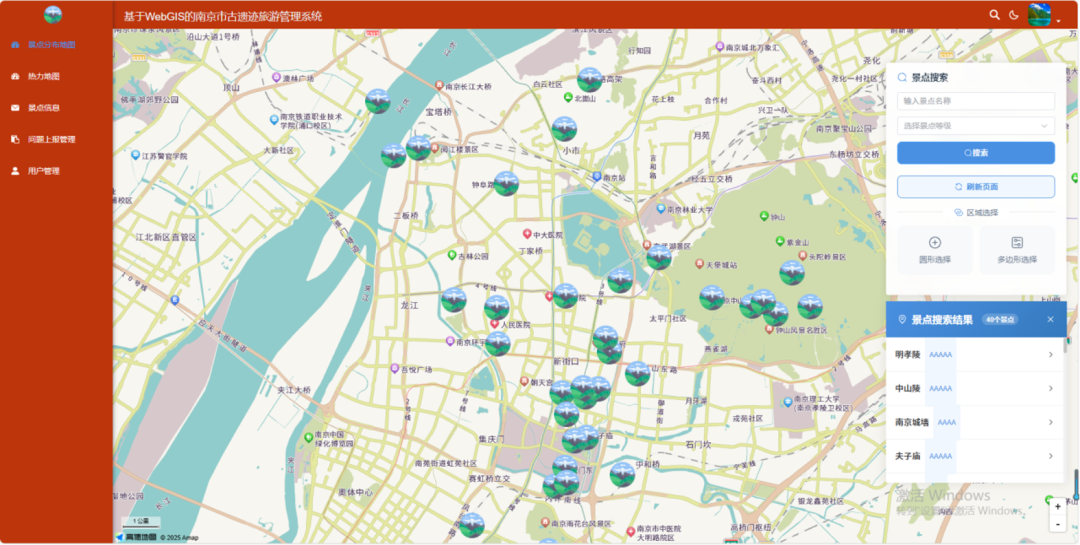Click scenic marker beside 玄武湖景区 label
Viewport: 1080px width, 545px height.
coord(659,258)
